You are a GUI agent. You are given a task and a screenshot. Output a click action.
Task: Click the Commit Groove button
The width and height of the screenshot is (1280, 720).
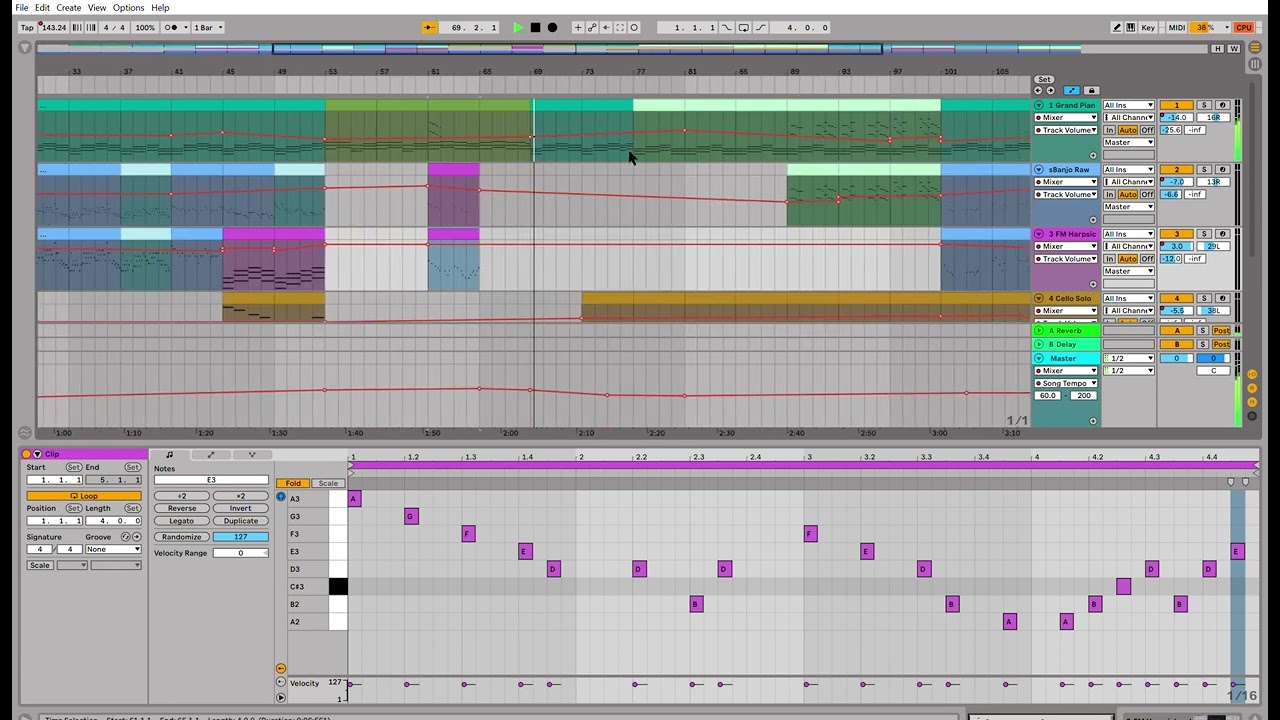(137, 537)
